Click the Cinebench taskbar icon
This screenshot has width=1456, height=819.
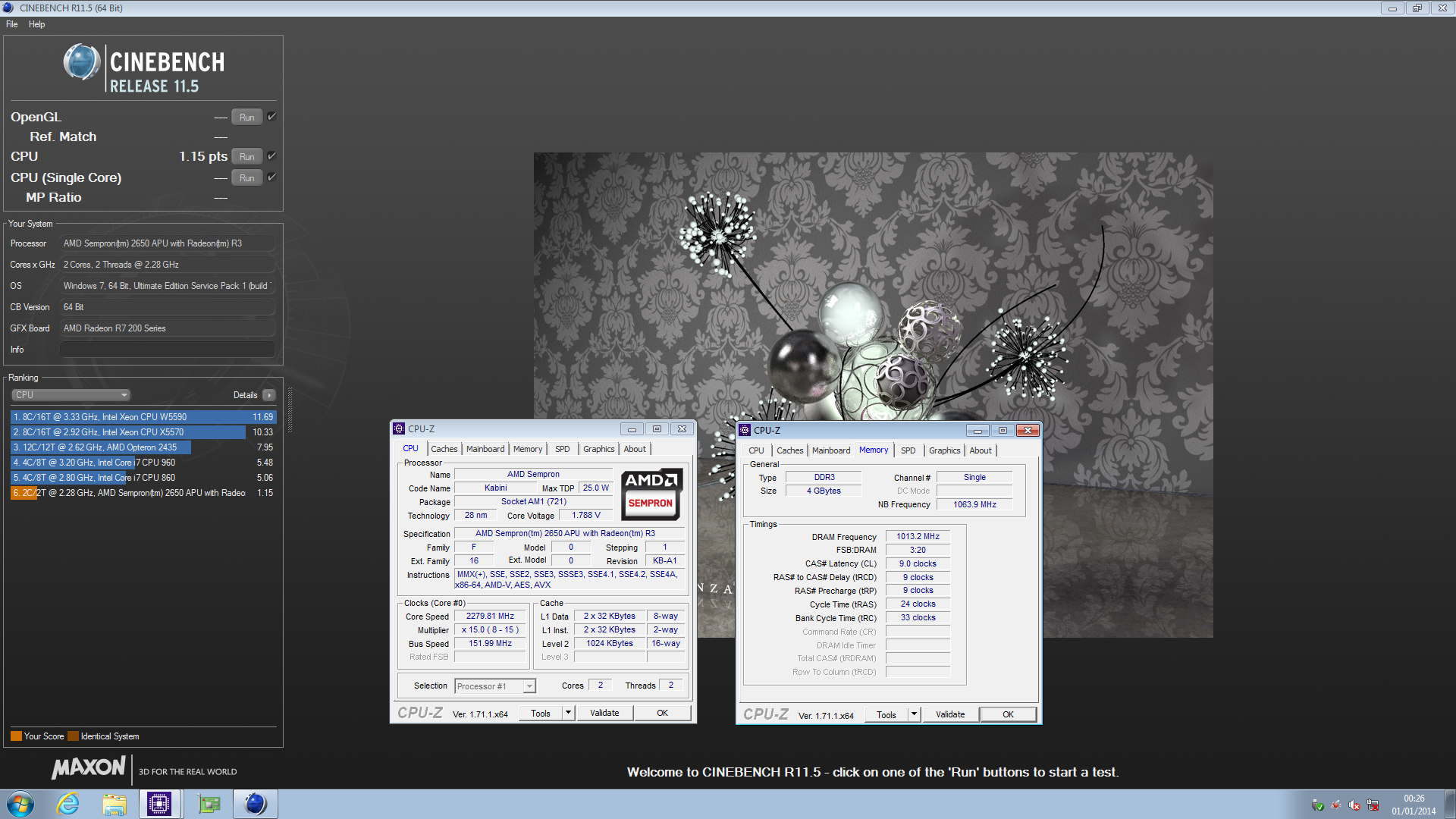256,804
